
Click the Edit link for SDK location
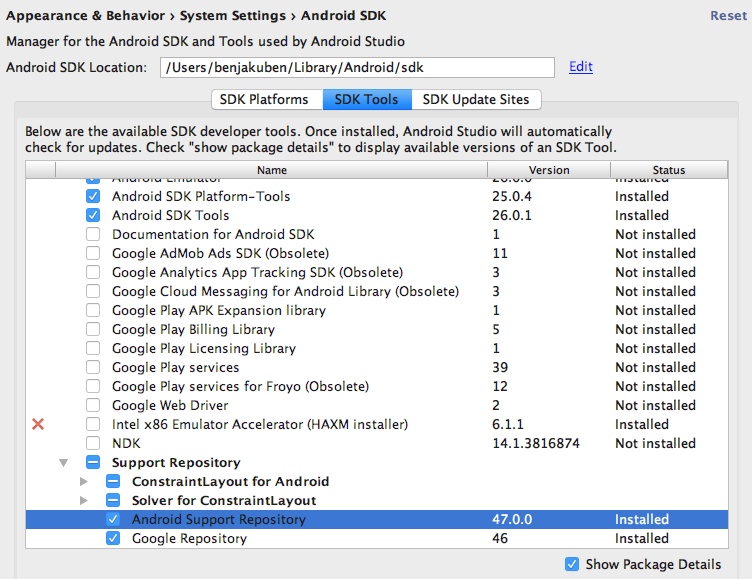[x=581, y=67]
